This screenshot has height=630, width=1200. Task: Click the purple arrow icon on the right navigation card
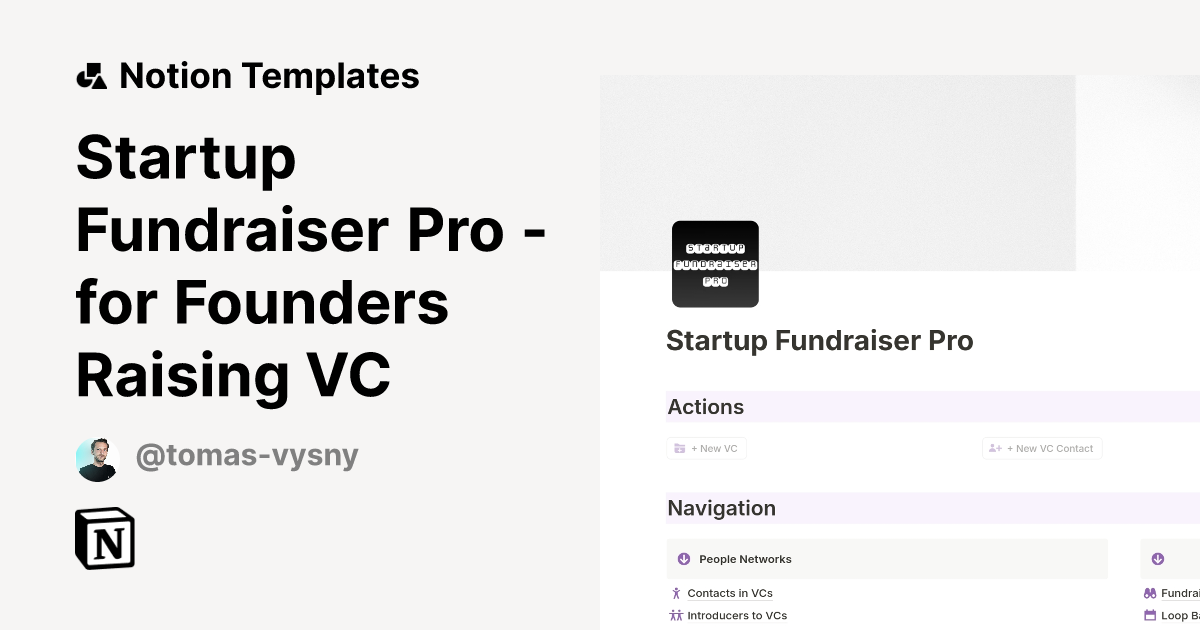(1157, 559)
